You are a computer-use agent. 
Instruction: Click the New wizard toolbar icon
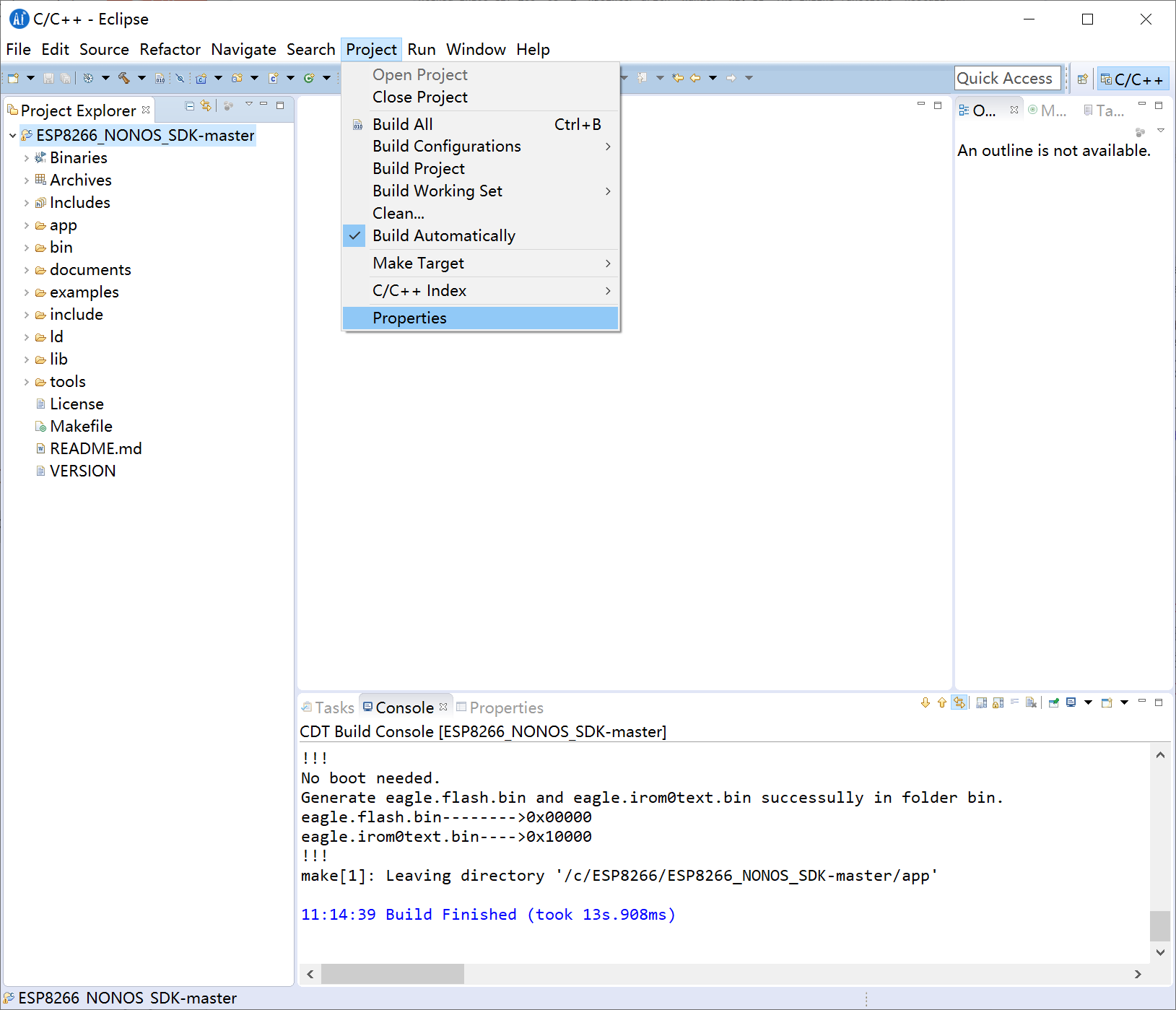coord(13,78)
